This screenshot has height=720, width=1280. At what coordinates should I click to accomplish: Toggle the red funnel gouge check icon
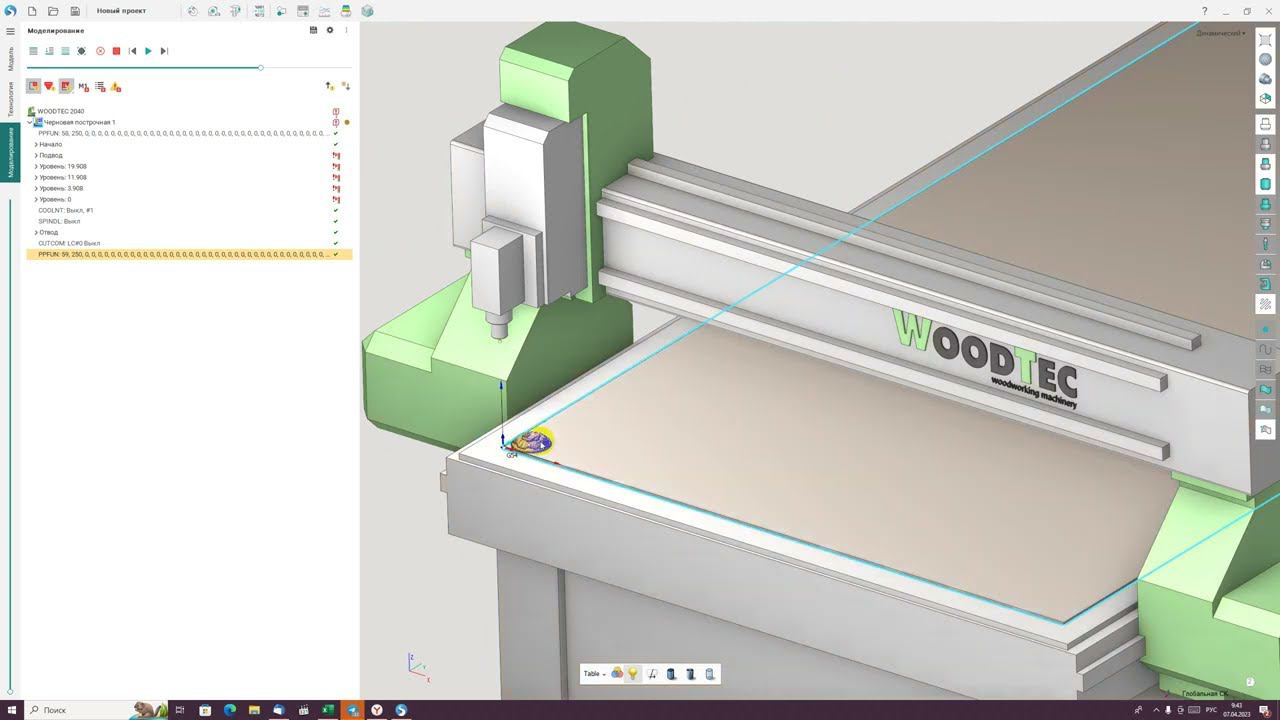point(49,87)
